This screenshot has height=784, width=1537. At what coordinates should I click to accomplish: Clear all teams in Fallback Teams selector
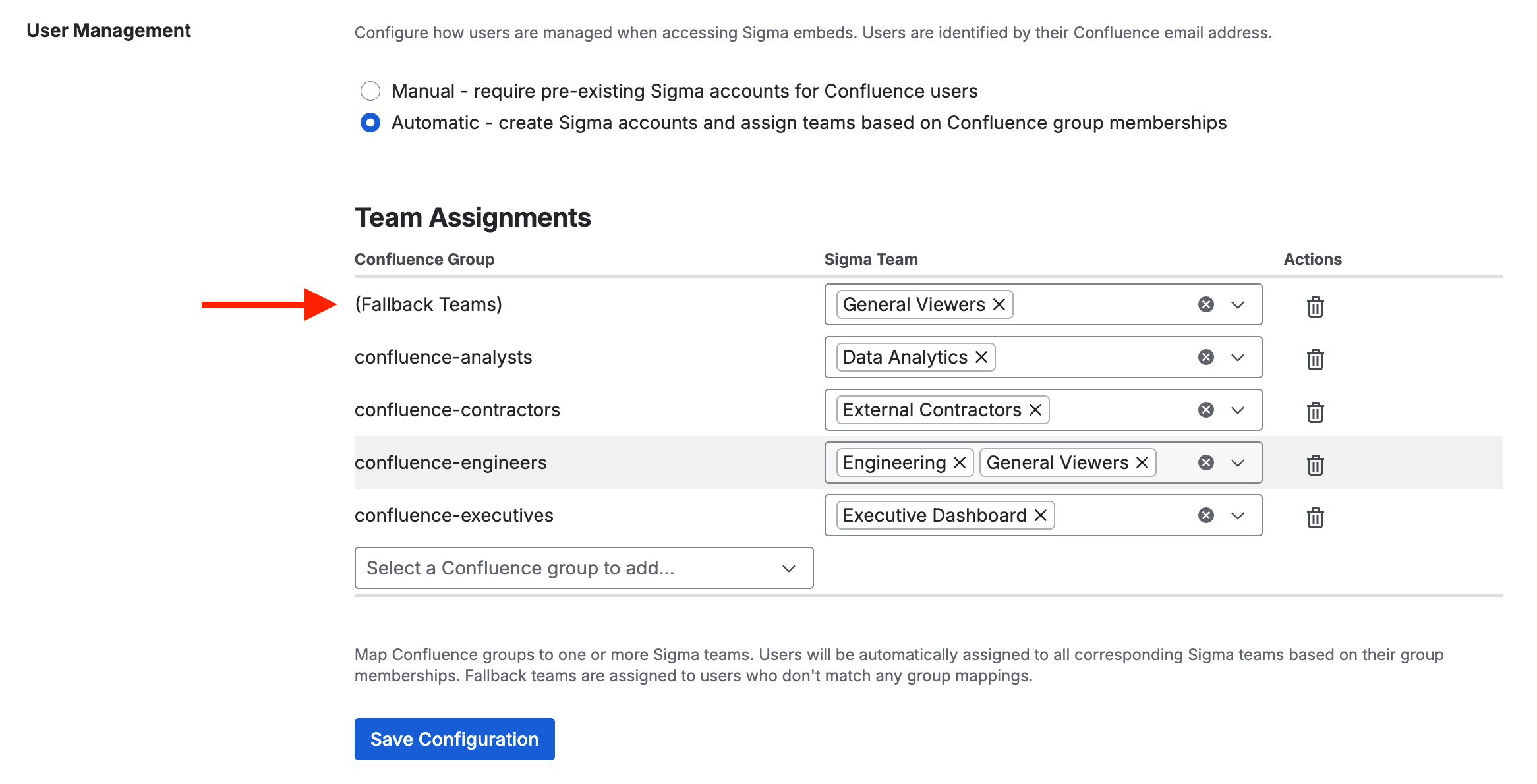click(x=1206, y=304)
